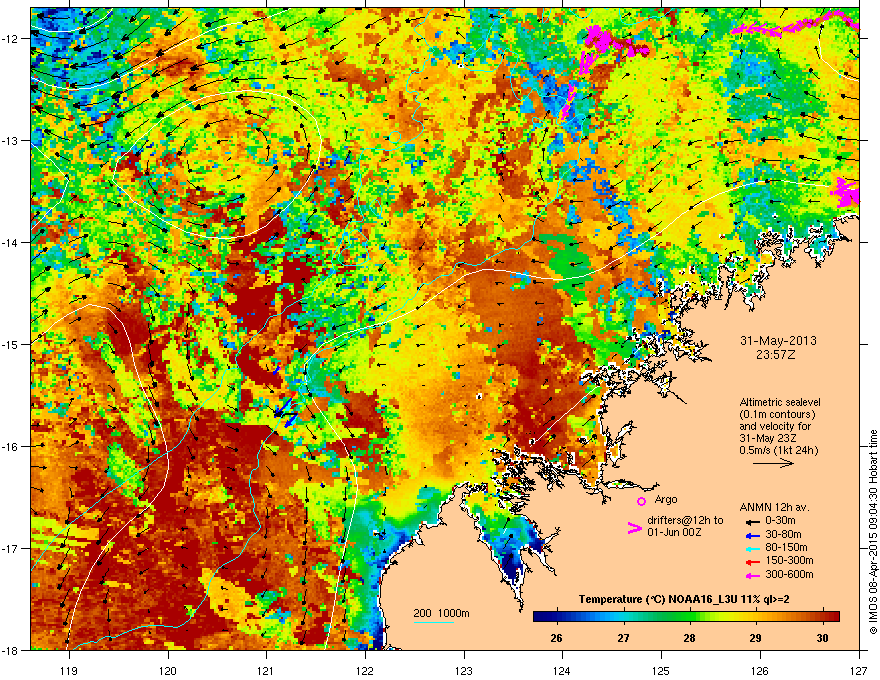This screenshot has width=880, height=680.
Task: Click the latitude axis label -12
Action: (10, 39)
